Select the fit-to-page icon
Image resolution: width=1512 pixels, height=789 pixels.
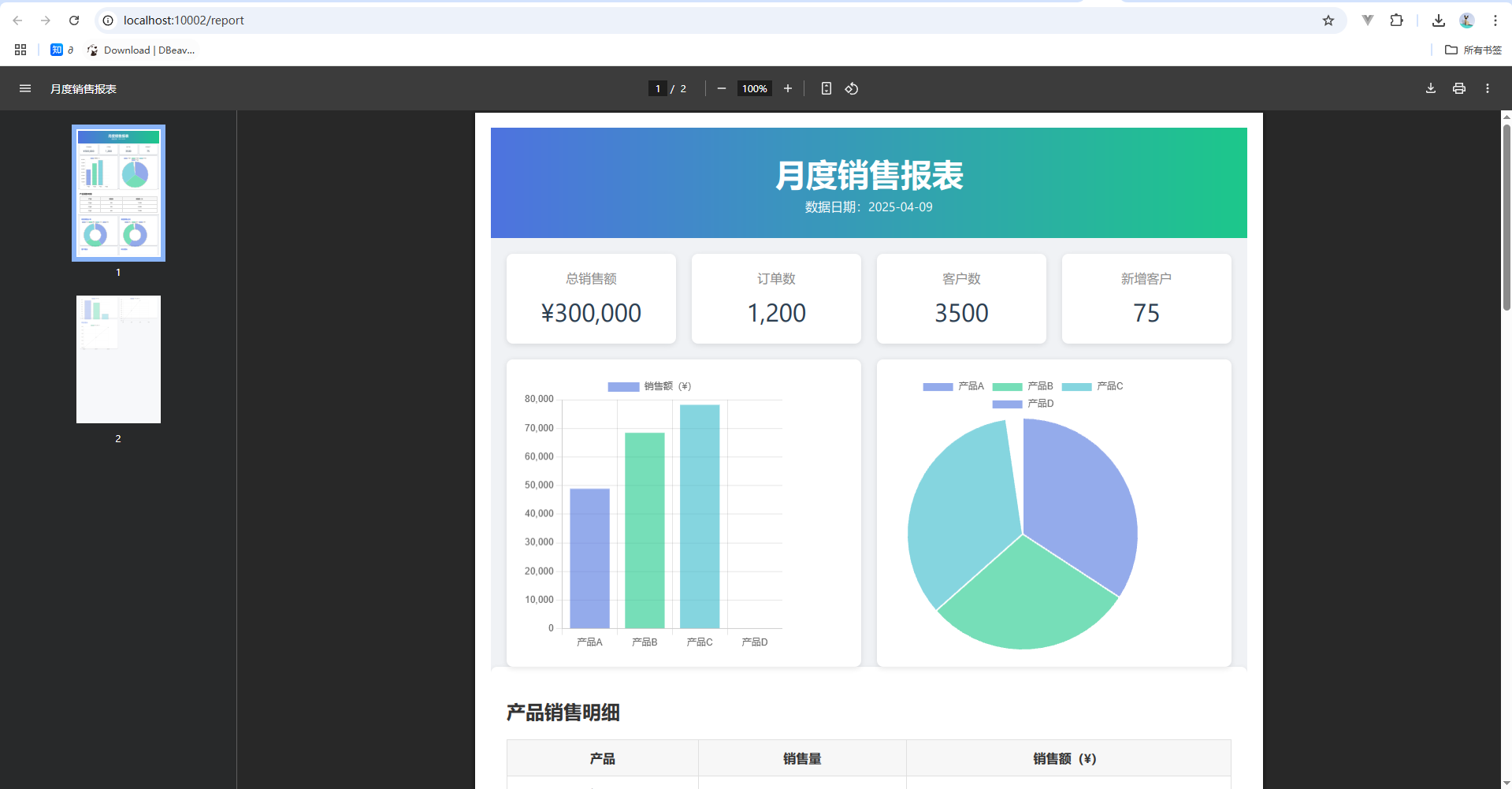click(x=825, y=88)
